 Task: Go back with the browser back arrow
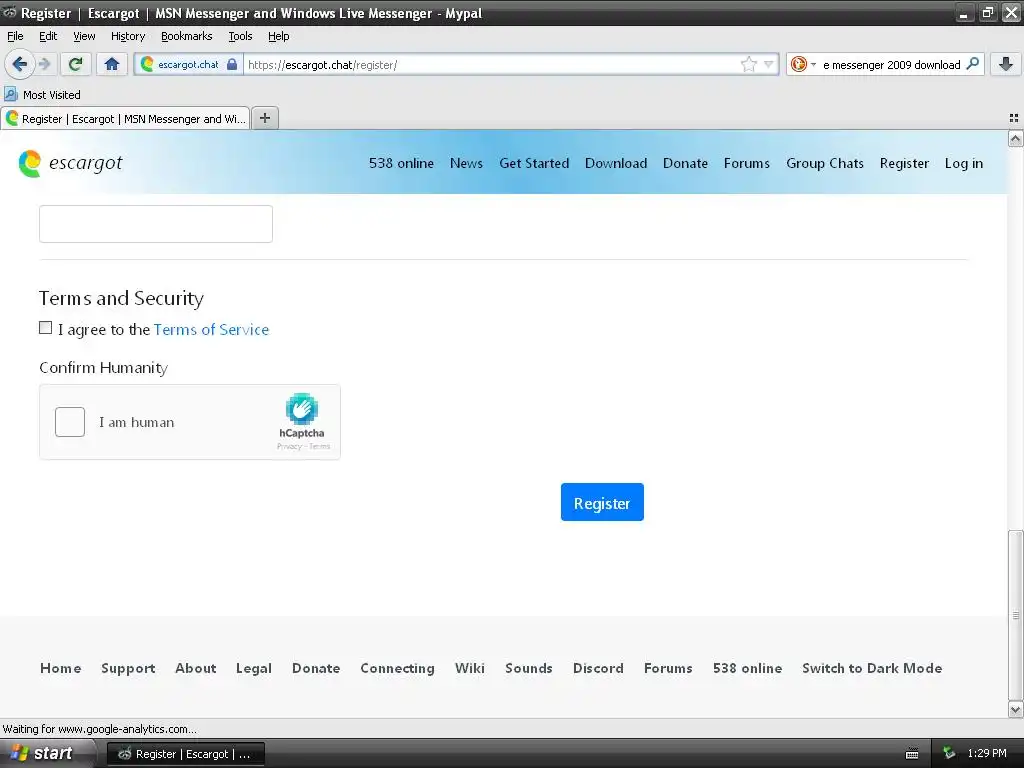coord(19,64)
